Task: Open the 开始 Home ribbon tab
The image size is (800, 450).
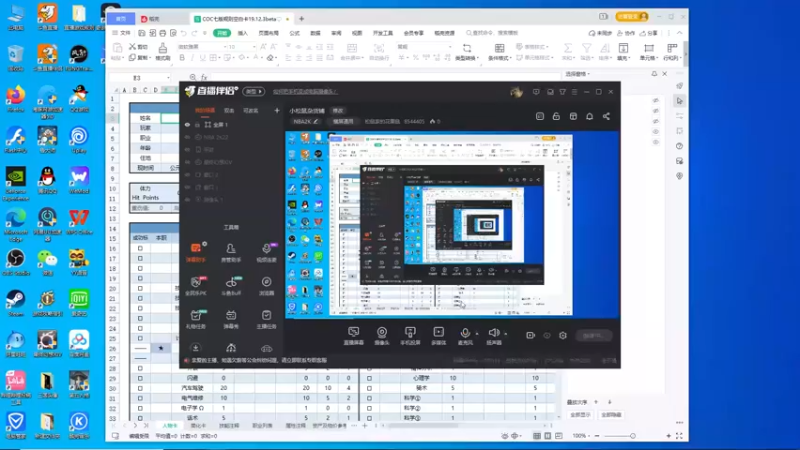Action: pyautogui.click(x=222, y=33)
